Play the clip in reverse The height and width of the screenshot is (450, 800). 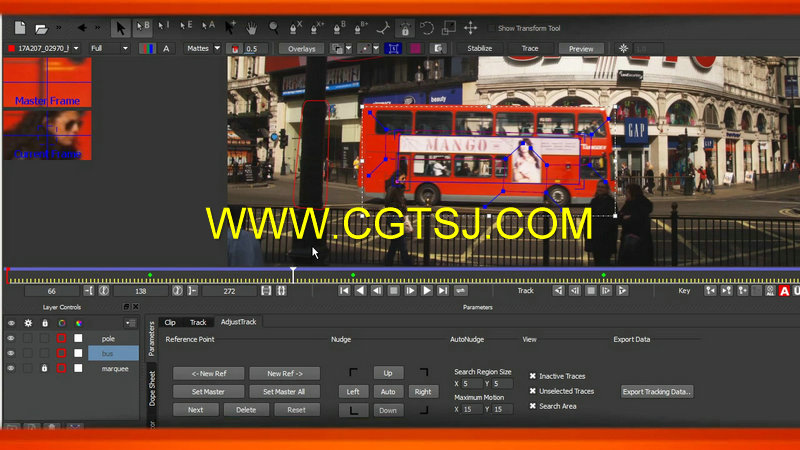360,291
